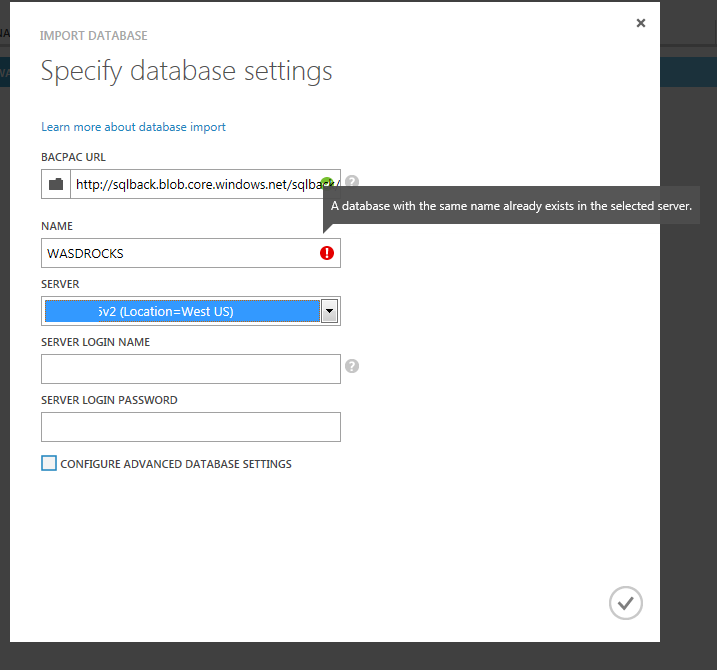Screen dimensions: 717x670
Task: Click the Specify database settings heading
Action: pos(186,71)
